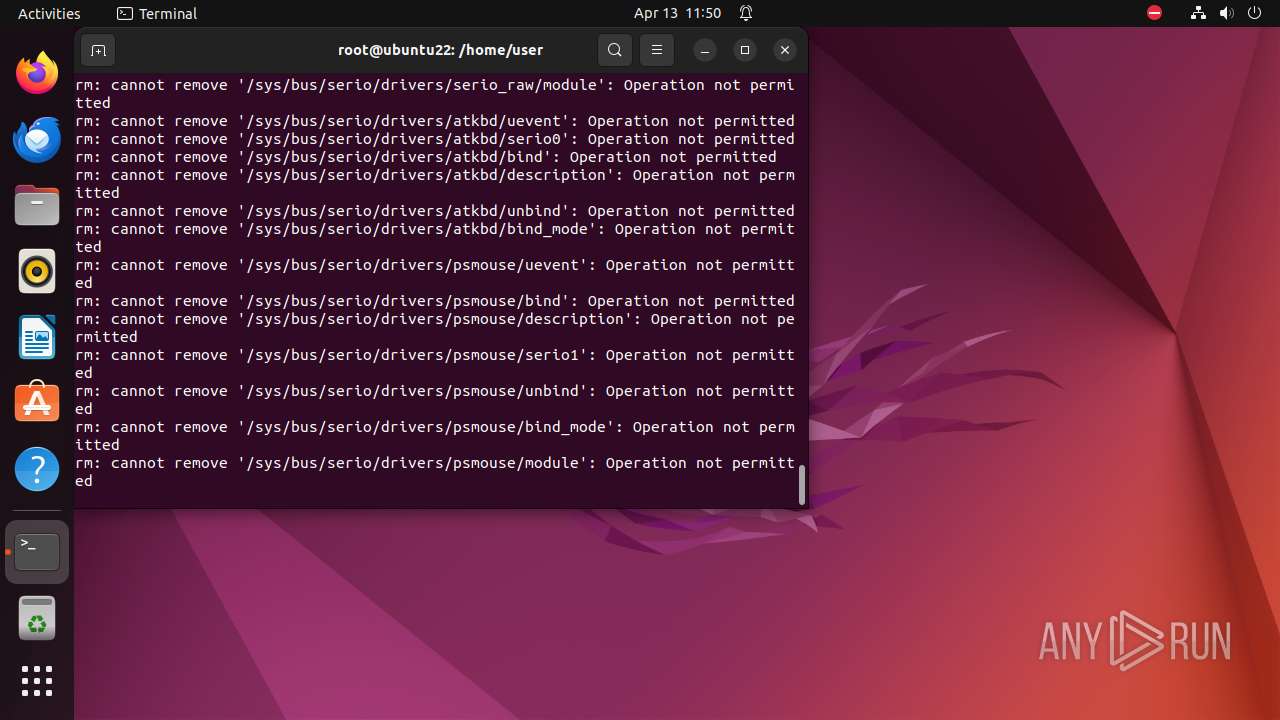
Task: Launch Firefox from the dock
Action: point(37,73)
